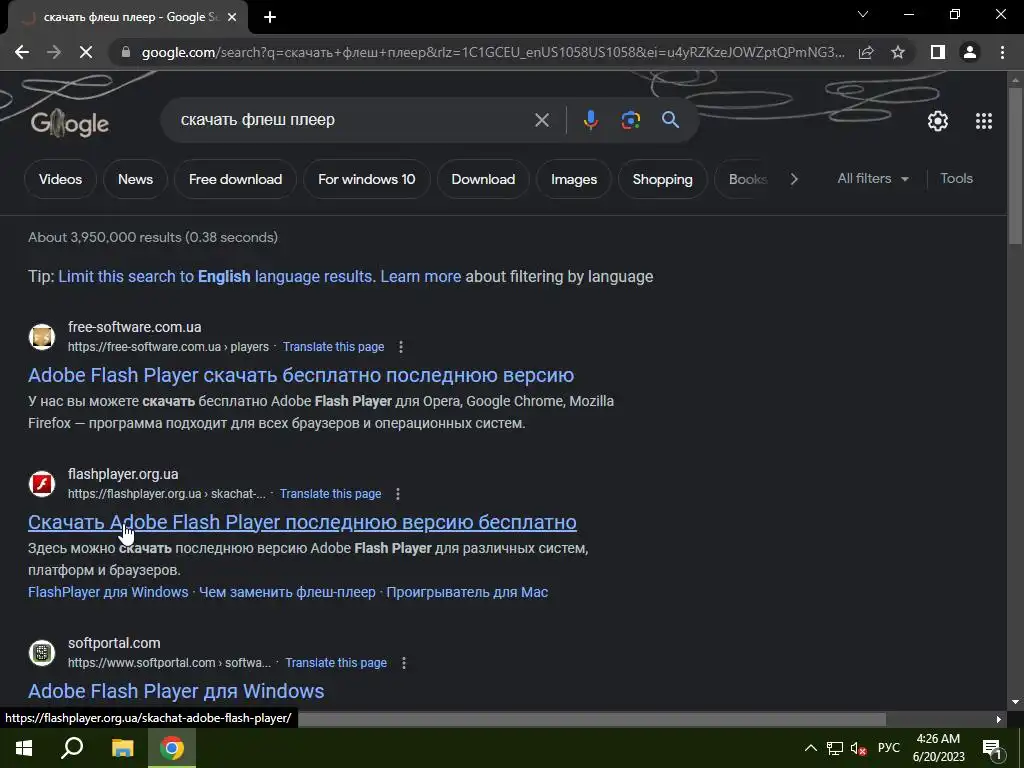The image size is (1024, 768).
Task: Select the Download filter chip
Action: (x=483, y=179)
